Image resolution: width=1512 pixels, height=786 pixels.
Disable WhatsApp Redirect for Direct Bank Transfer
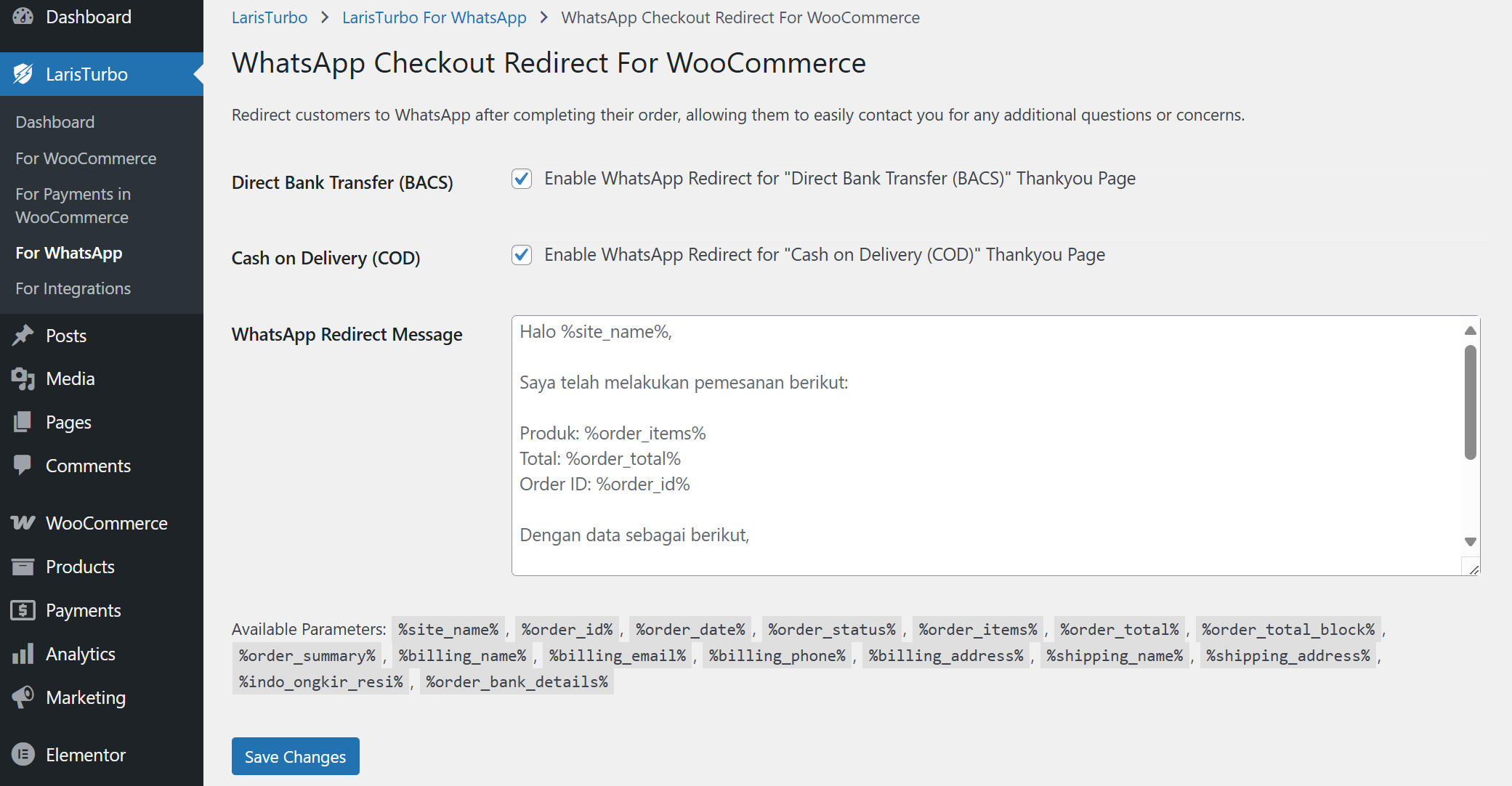(522, 179)
